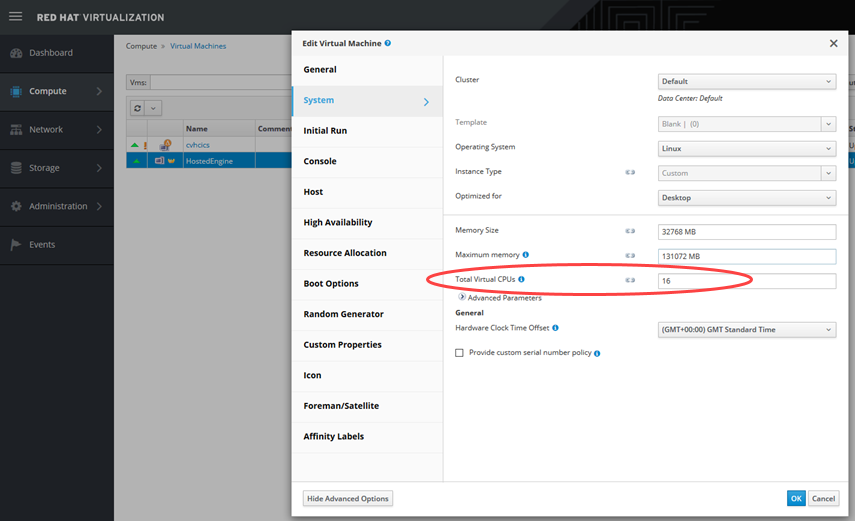This screenshot has height=521, width=855.
Task: Click the help icon beside Edit Virtual Machine
Action: tap(388, 43)
